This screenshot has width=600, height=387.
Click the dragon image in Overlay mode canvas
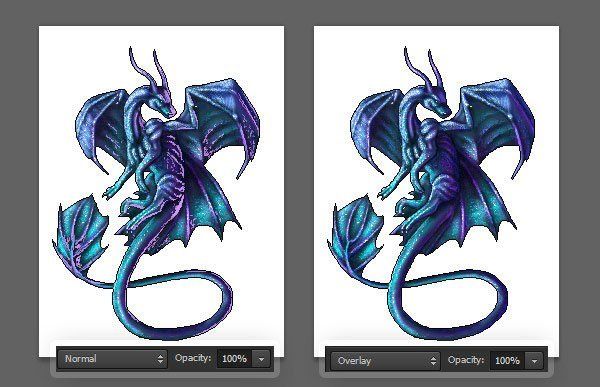click(432, 193)
